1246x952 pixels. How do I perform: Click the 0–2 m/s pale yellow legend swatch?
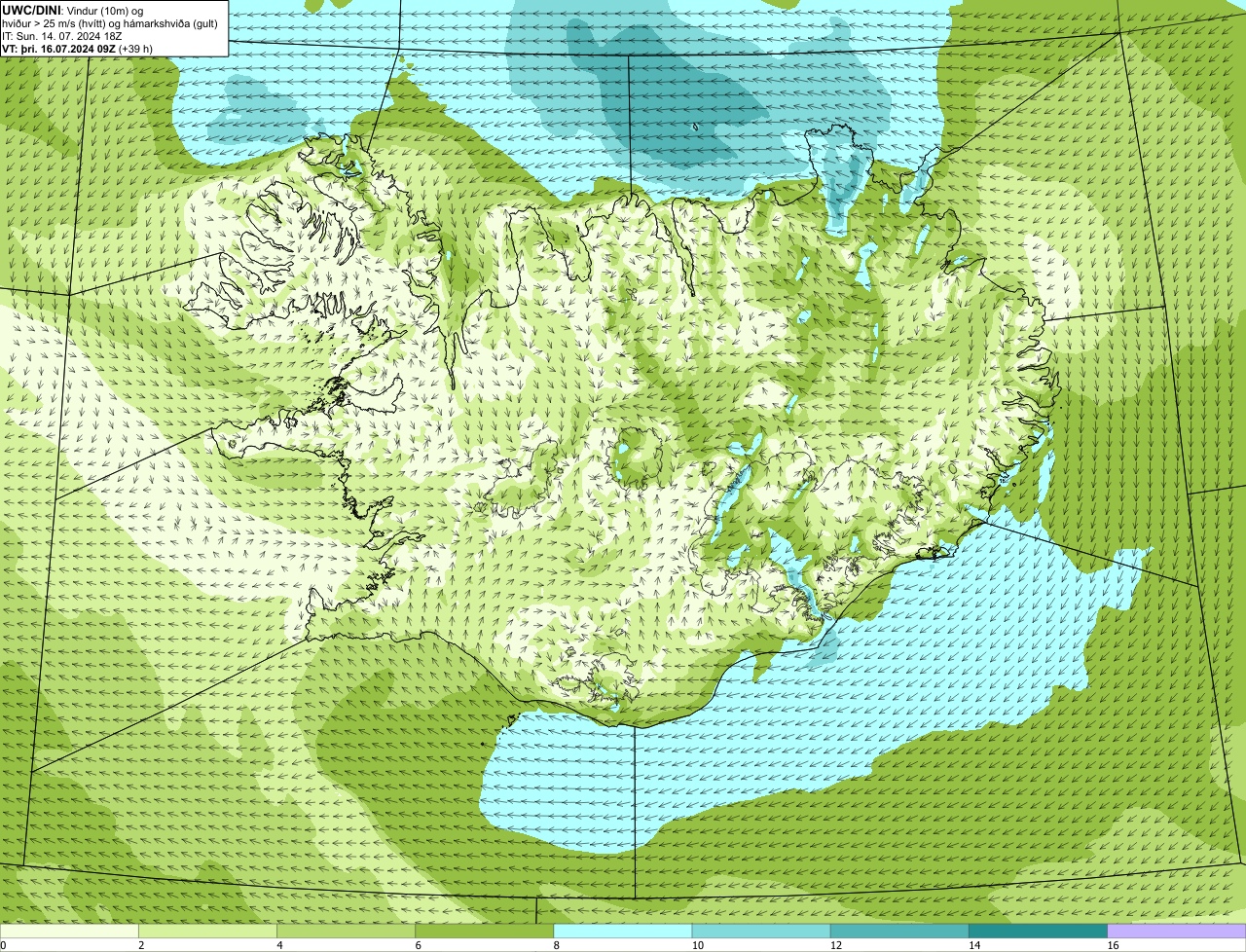pos(69,931)
